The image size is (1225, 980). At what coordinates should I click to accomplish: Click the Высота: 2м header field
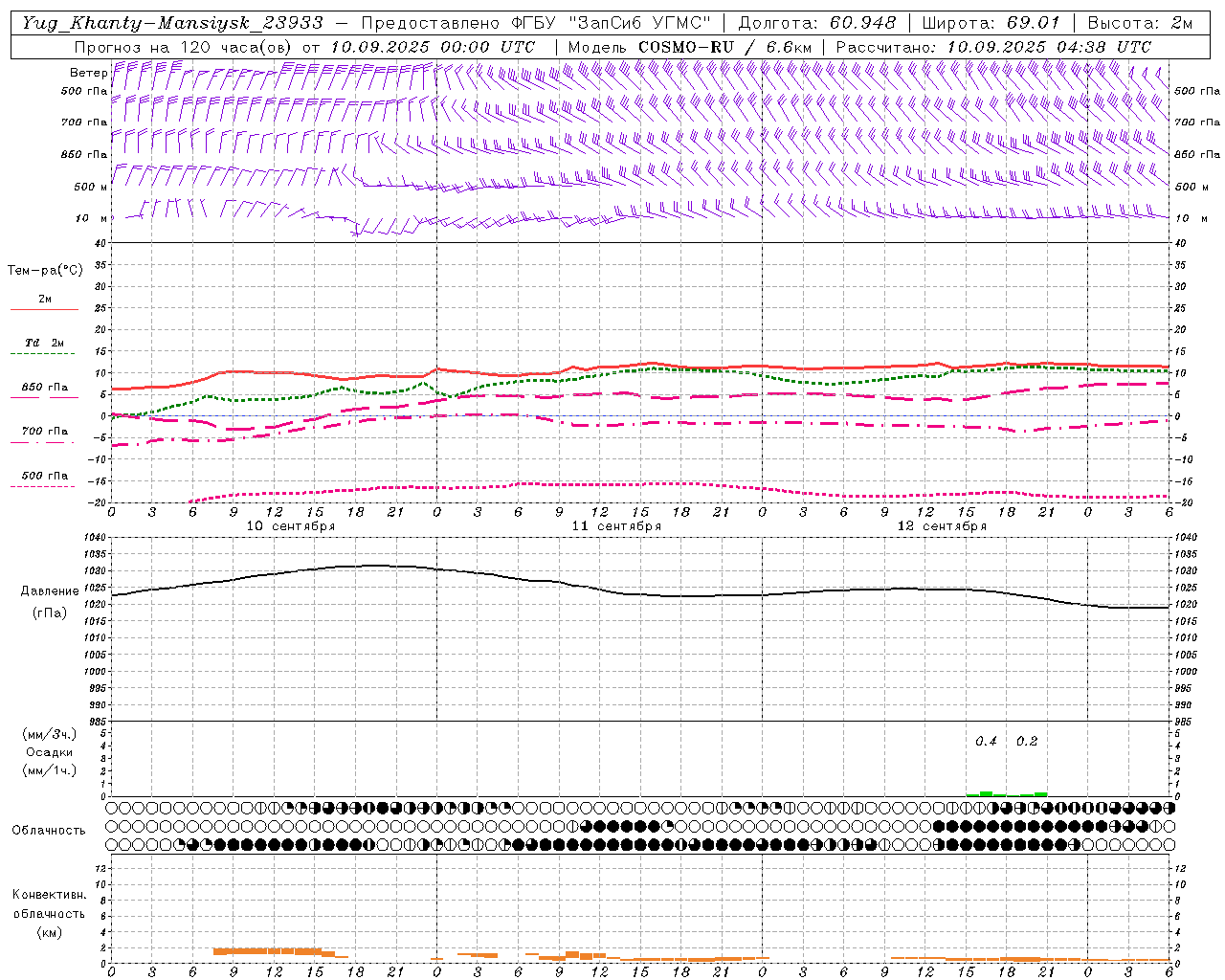tap(1140, 23)
